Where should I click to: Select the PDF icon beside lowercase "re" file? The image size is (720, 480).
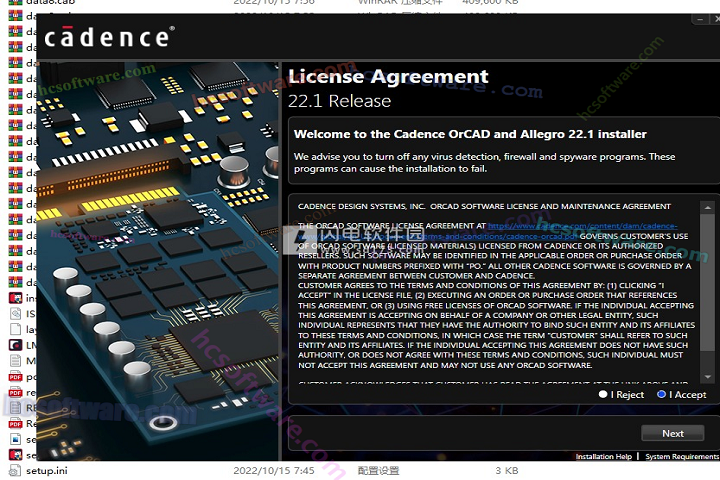tap(15, 392)
